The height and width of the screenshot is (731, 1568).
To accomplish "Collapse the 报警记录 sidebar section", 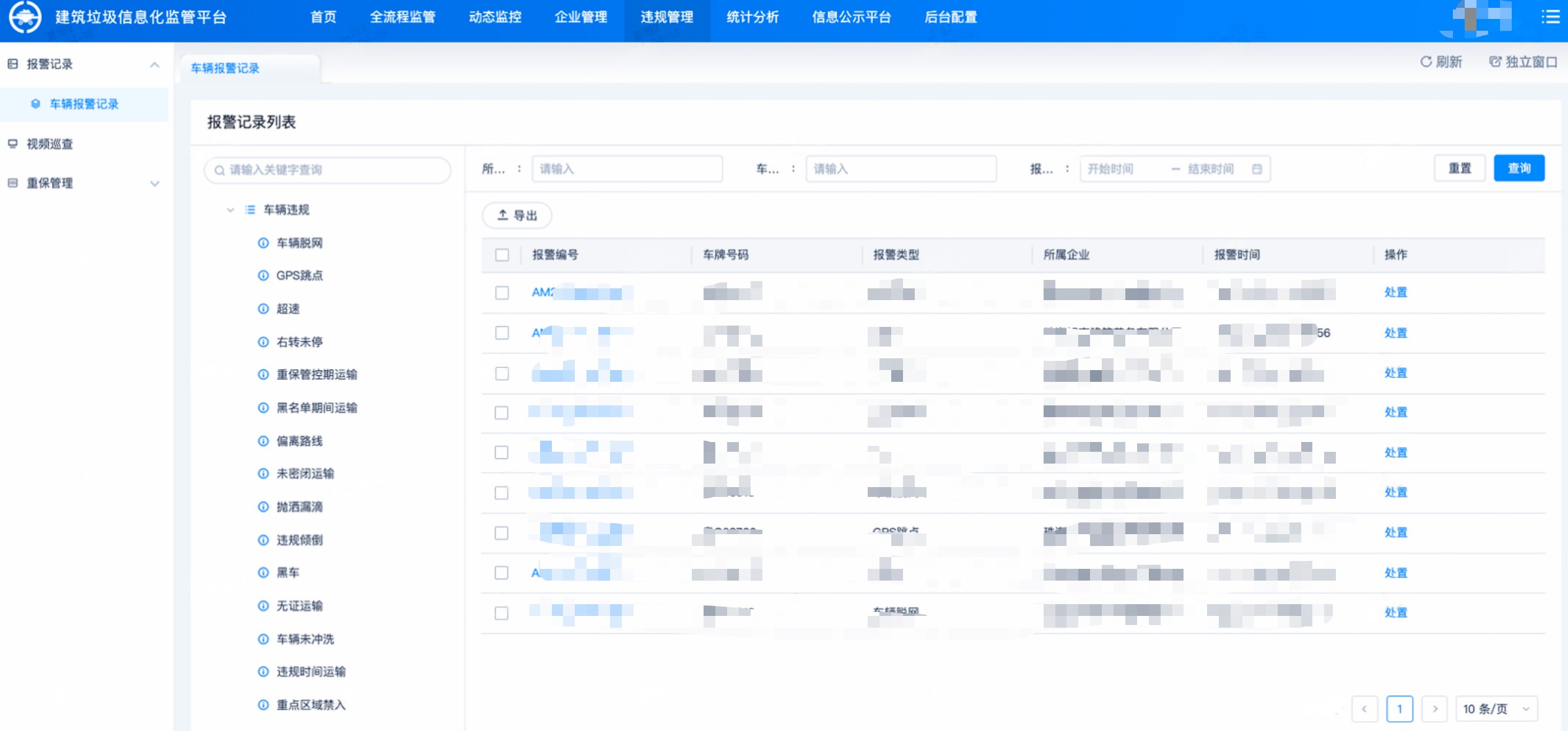I will (x=155, y=64).
